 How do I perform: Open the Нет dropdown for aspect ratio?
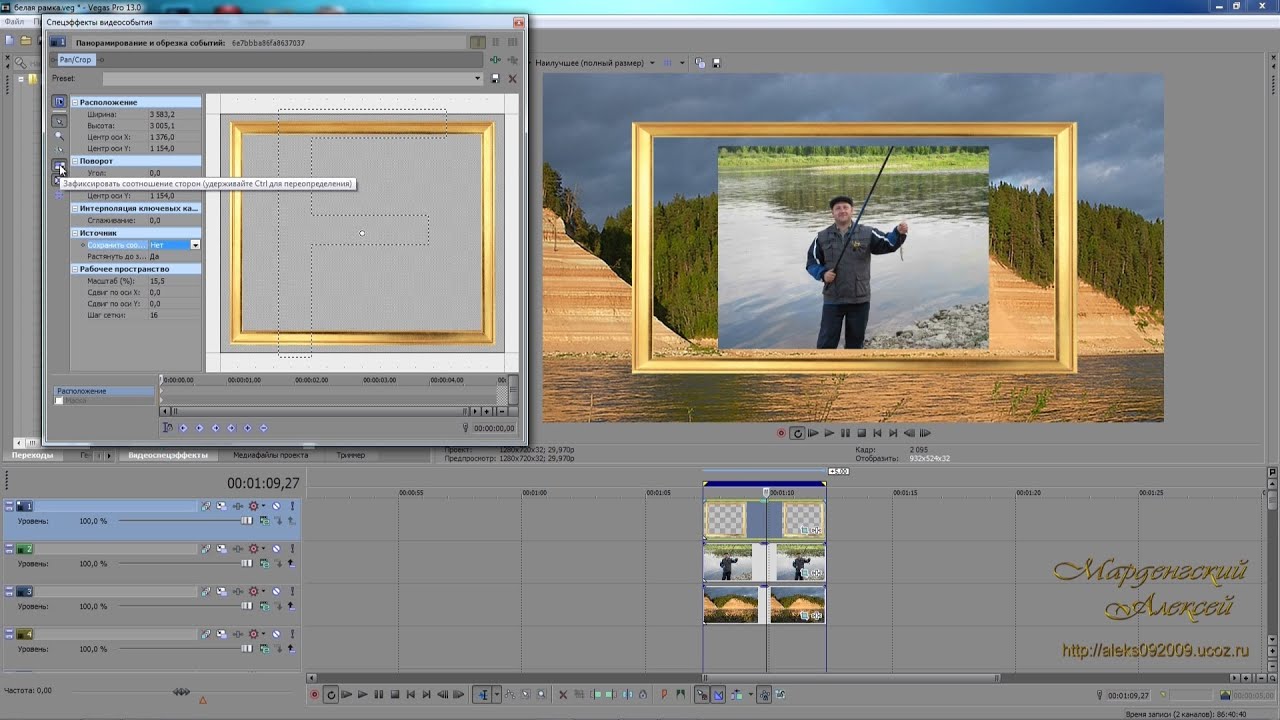(196, 245)
